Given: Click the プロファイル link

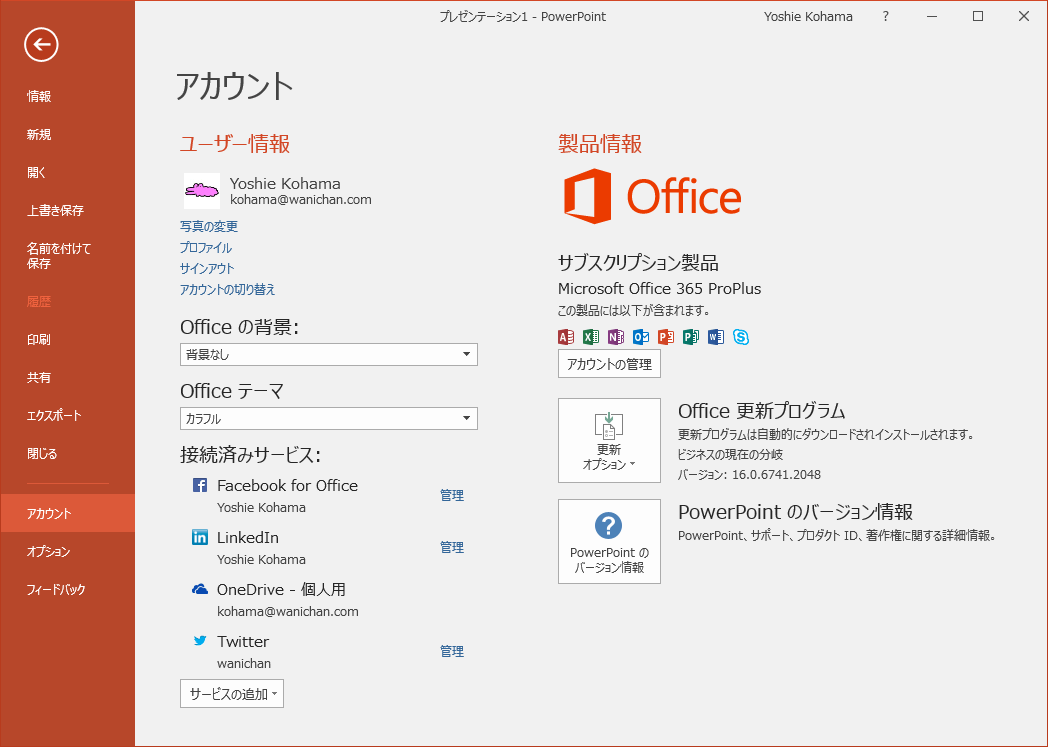Looking at the screenshot, I should [x=206, y=247].
